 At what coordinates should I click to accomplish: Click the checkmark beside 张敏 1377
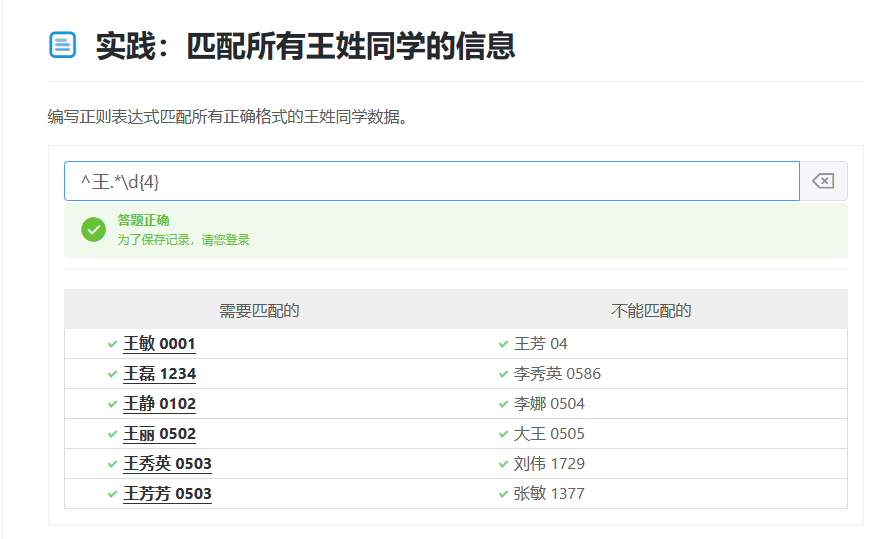(503, 494)
